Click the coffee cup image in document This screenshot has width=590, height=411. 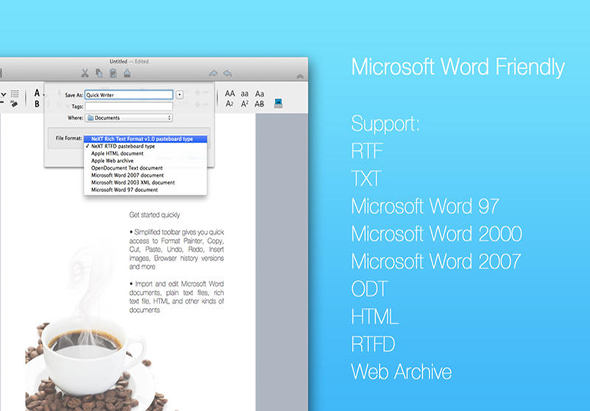pos(94,358)
